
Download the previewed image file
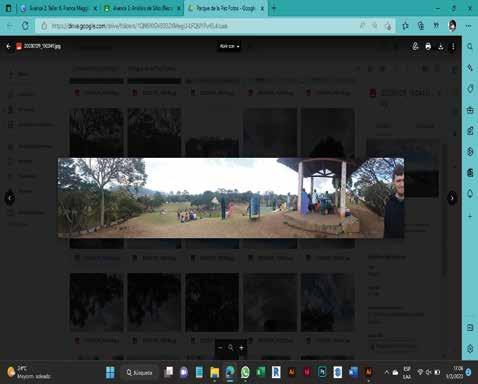click(441, 47)
